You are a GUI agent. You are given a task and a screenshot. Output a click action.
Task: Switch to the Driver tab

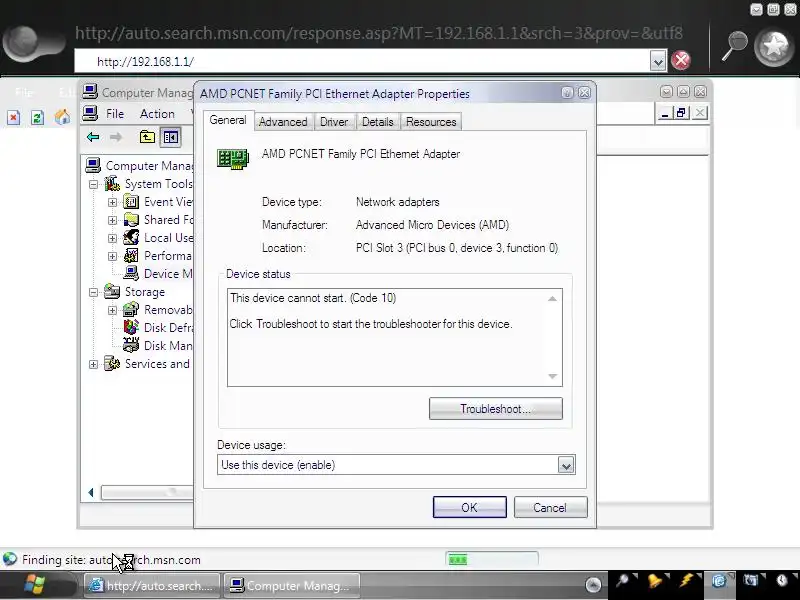pos(334,122)
